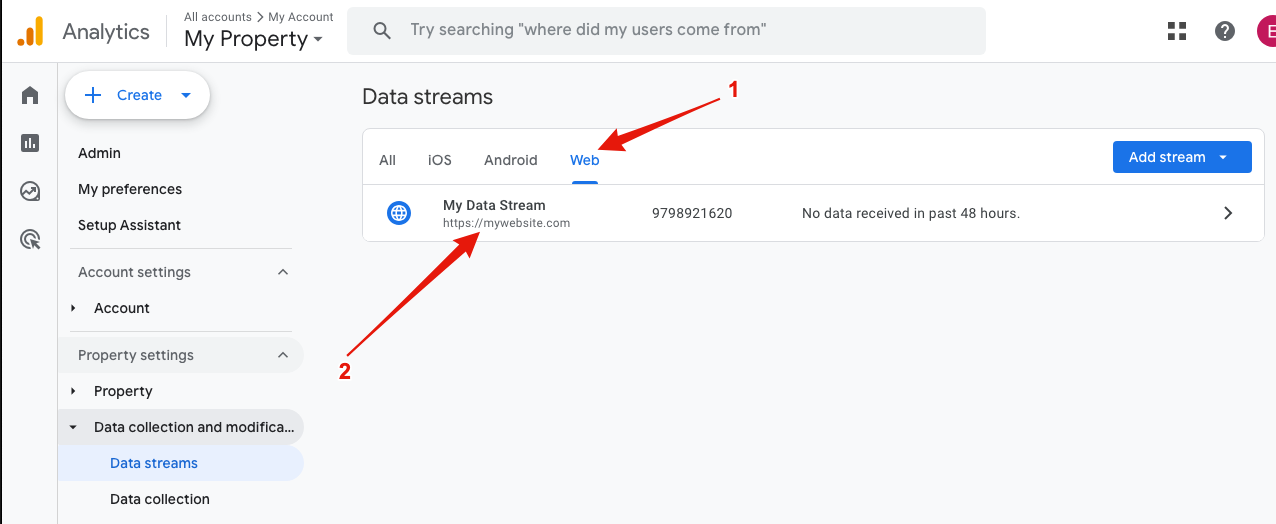Open the Home icon in sidebar
This screenshot has height=524, width=1276.
30,95
